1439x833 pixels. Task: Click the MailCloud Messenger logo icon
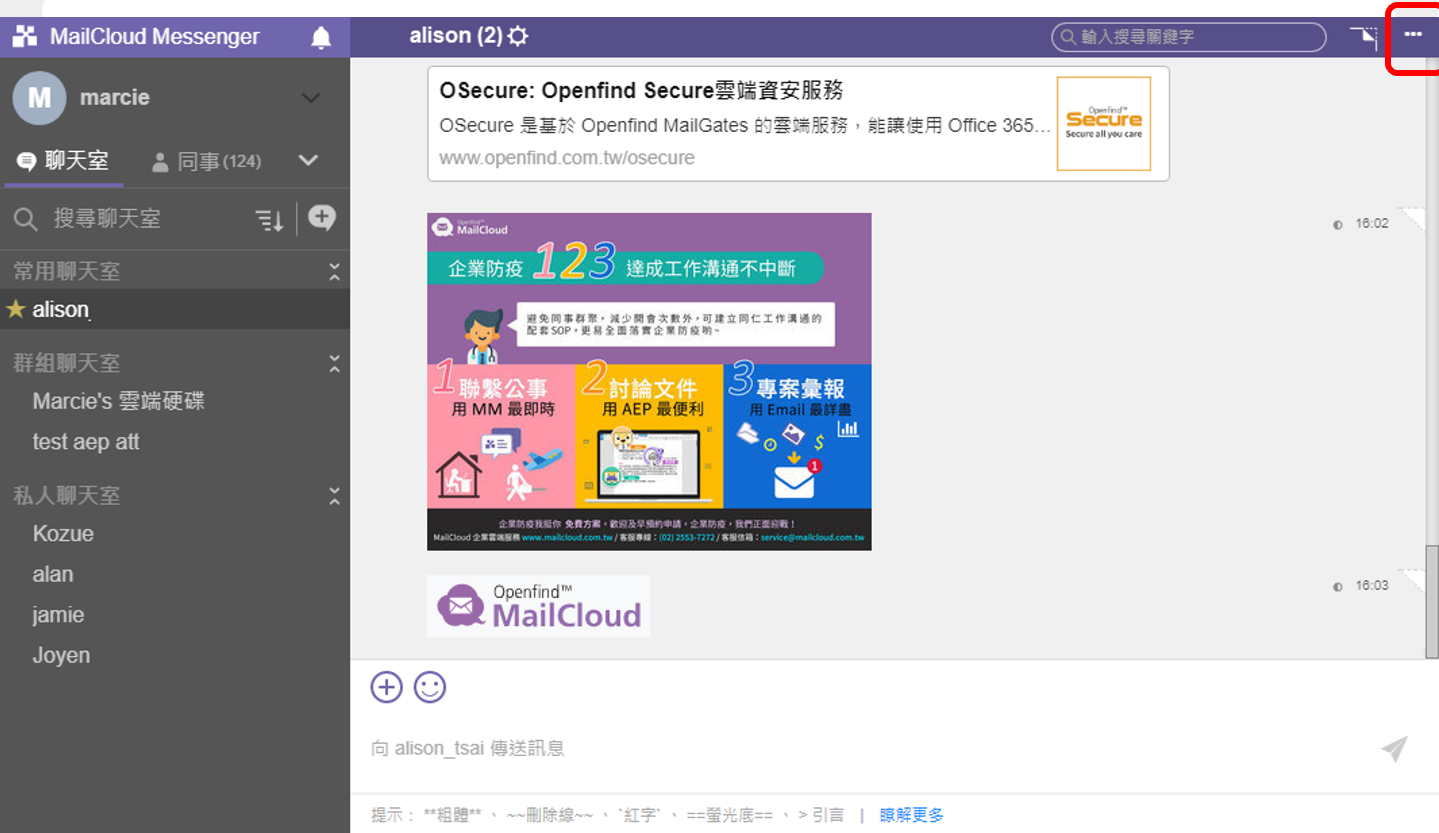click(25, 37)
